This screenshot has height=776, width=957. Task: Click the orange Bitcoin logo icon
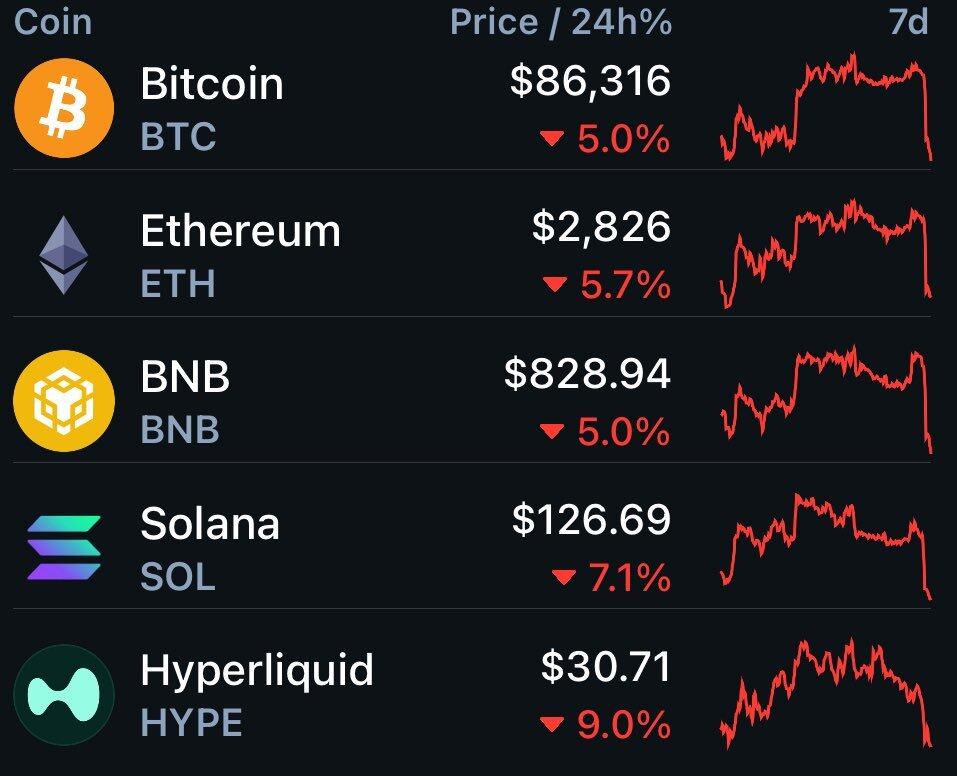click(x=64, y=108)
